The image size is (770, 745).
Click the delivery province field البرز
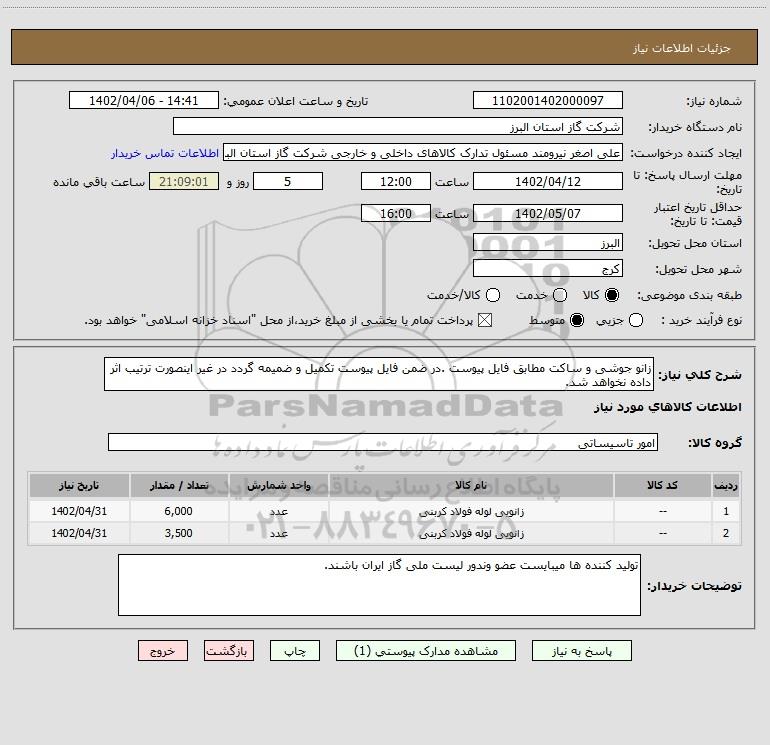click(x=548, y=243)
